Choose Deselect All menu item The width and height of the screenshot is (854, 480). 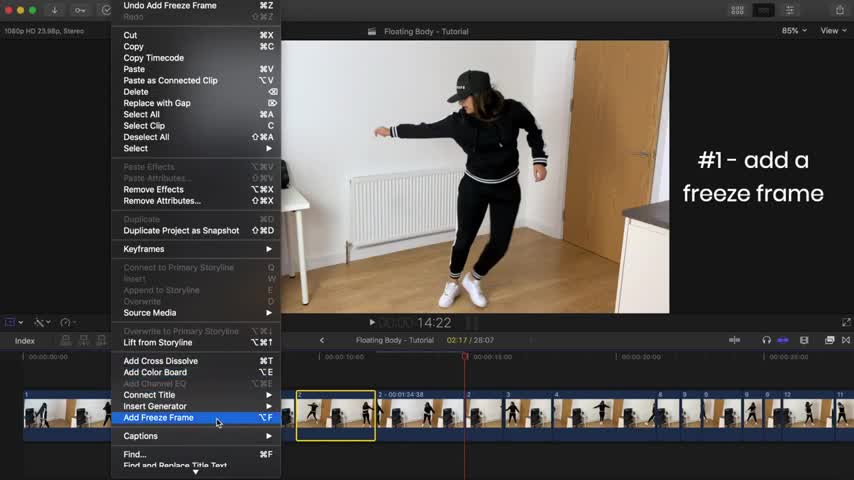point(197,137)
